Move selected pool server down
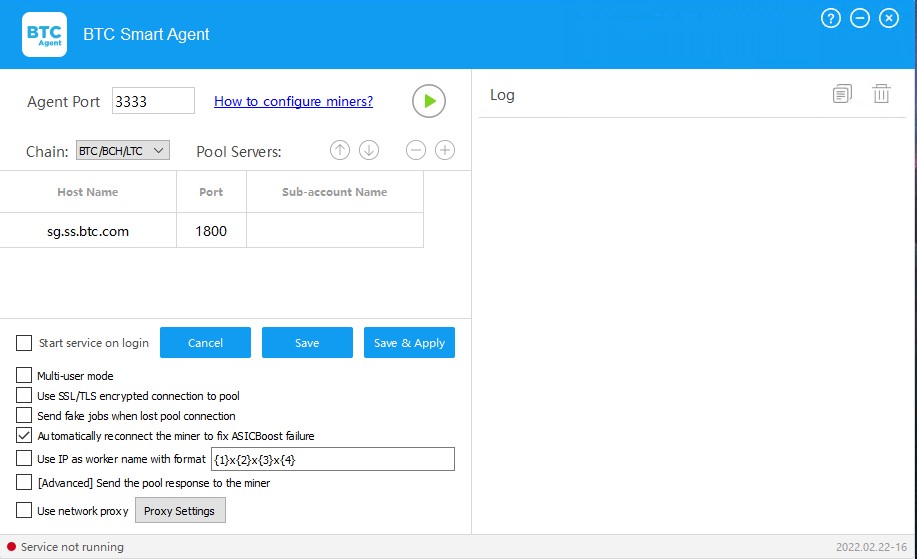The width and height of the screenshot is (917, 559). (x=369, y=150)
